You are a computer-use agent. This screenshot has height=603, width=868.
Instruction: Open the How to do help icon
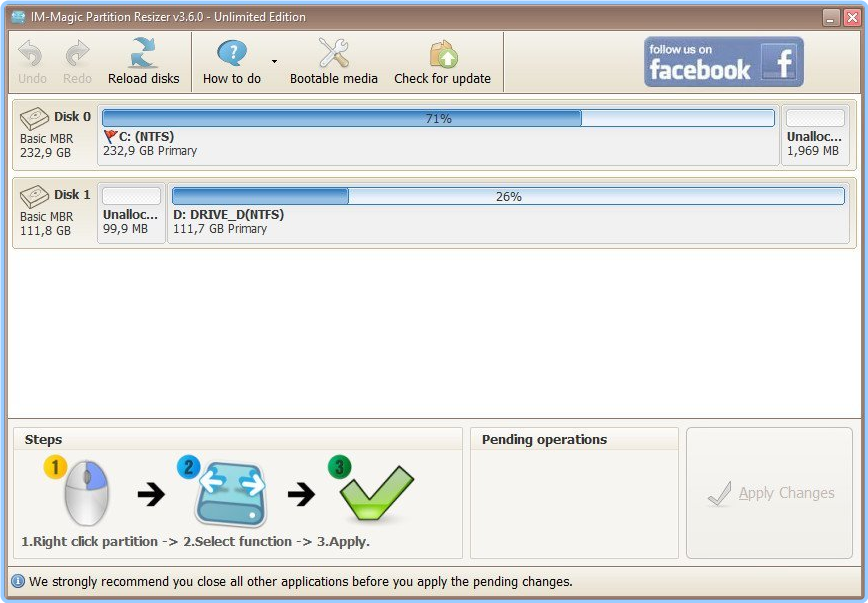coord(231,53)
